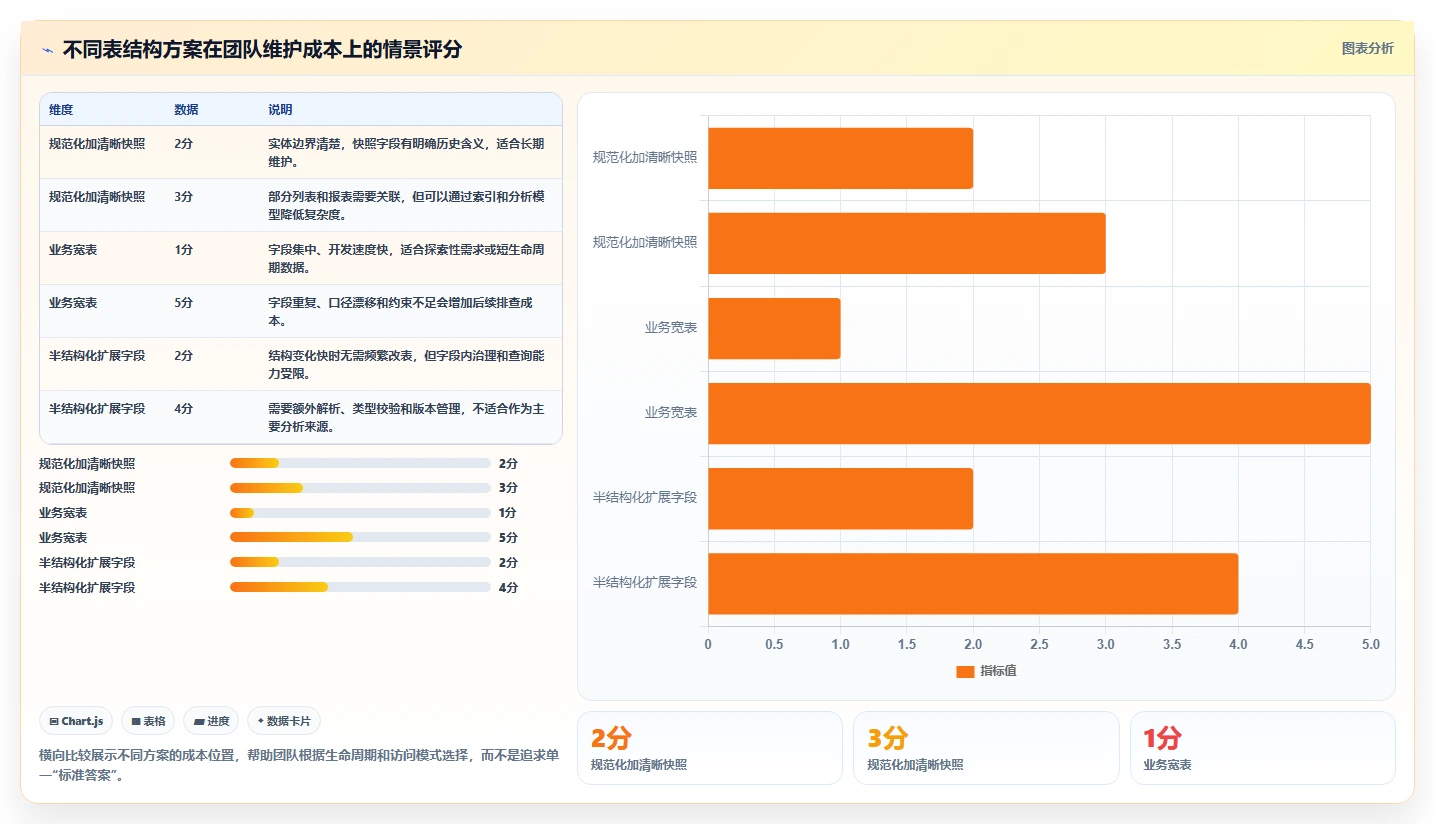Image resolution: width=1435 pixels, height=824 pixels.
Task: Click the 0.5 tick on the chart x-axis
Action: [x=774, y=645]
